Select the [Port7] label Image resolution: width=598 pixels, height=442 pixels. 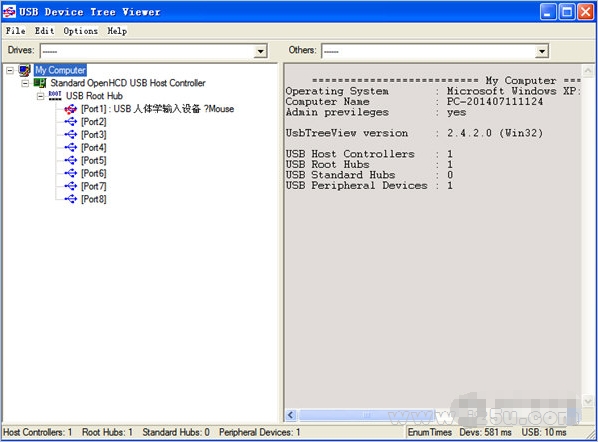[94, 186]
